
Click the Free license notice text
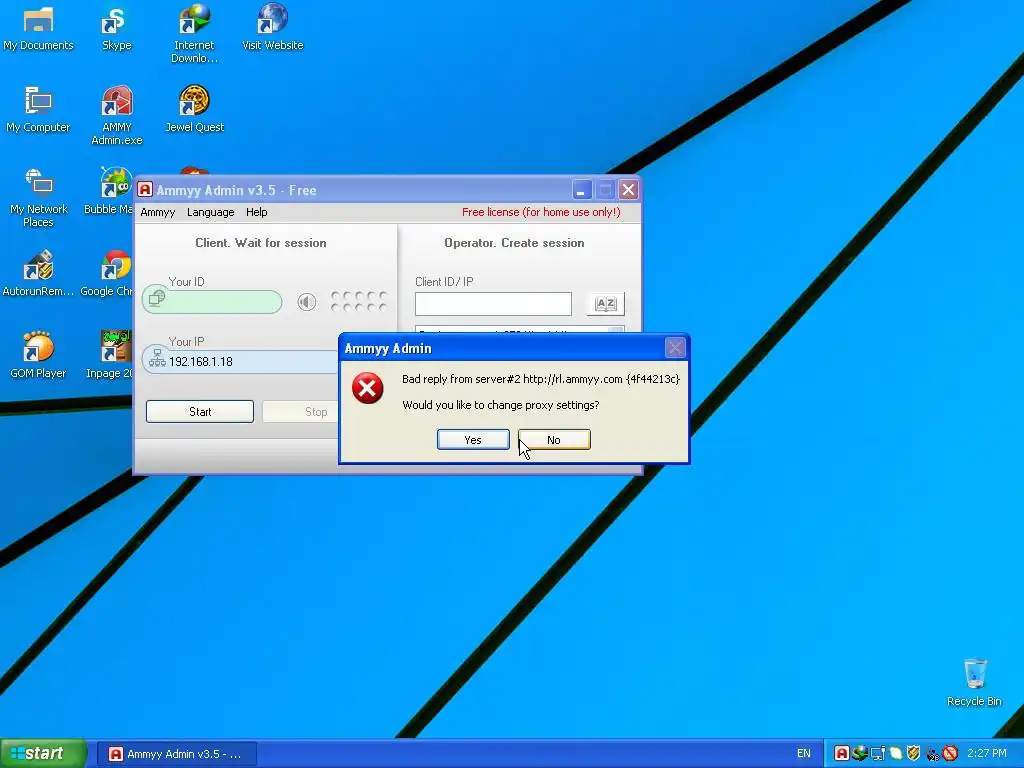541,212
